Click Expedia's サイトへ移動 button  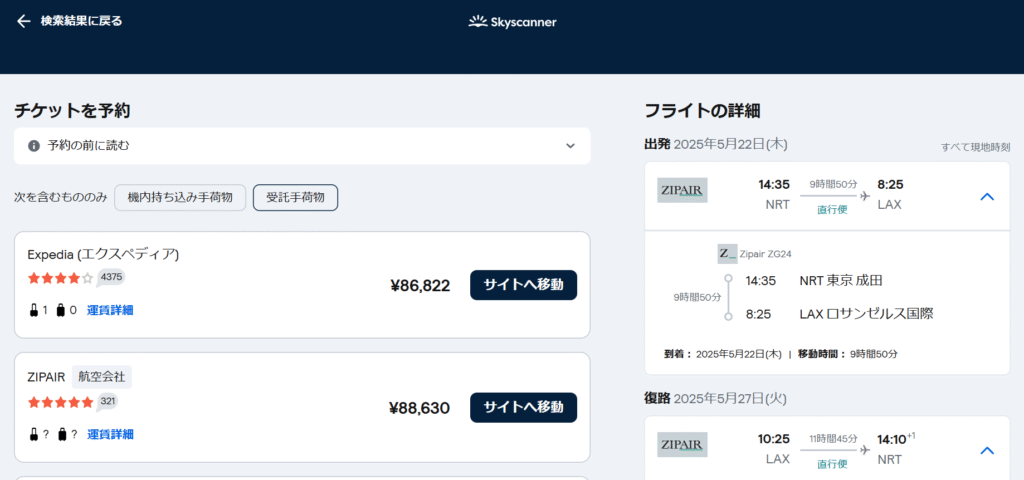tap(523, 285)
